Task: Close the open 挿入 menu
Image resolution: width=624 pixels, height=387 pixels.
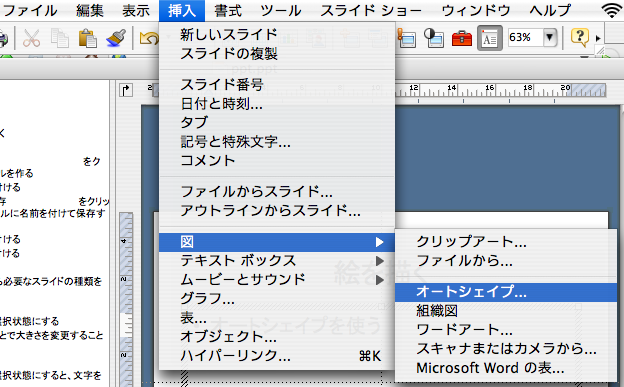Action: (x=182, y=10)
